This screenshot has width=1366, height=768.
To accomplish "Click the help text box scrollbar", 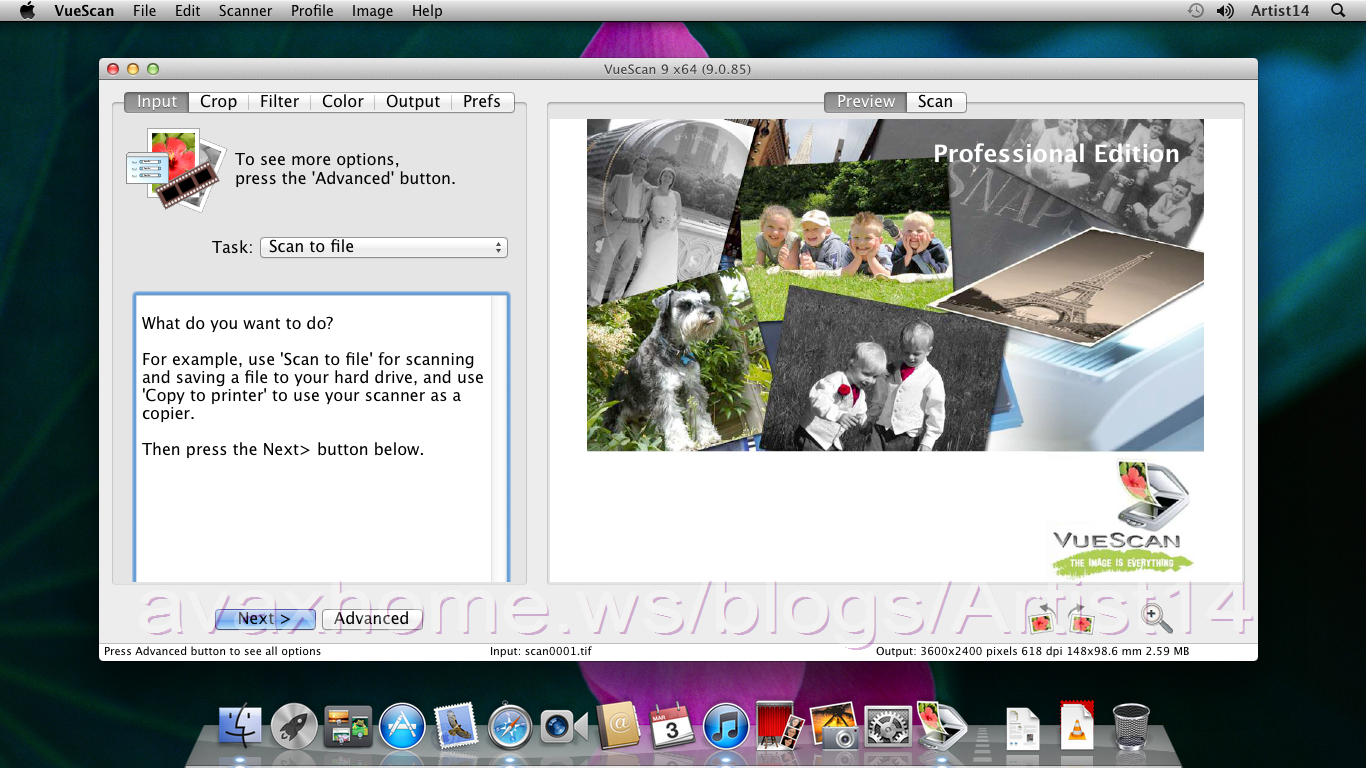I will 500,438.
